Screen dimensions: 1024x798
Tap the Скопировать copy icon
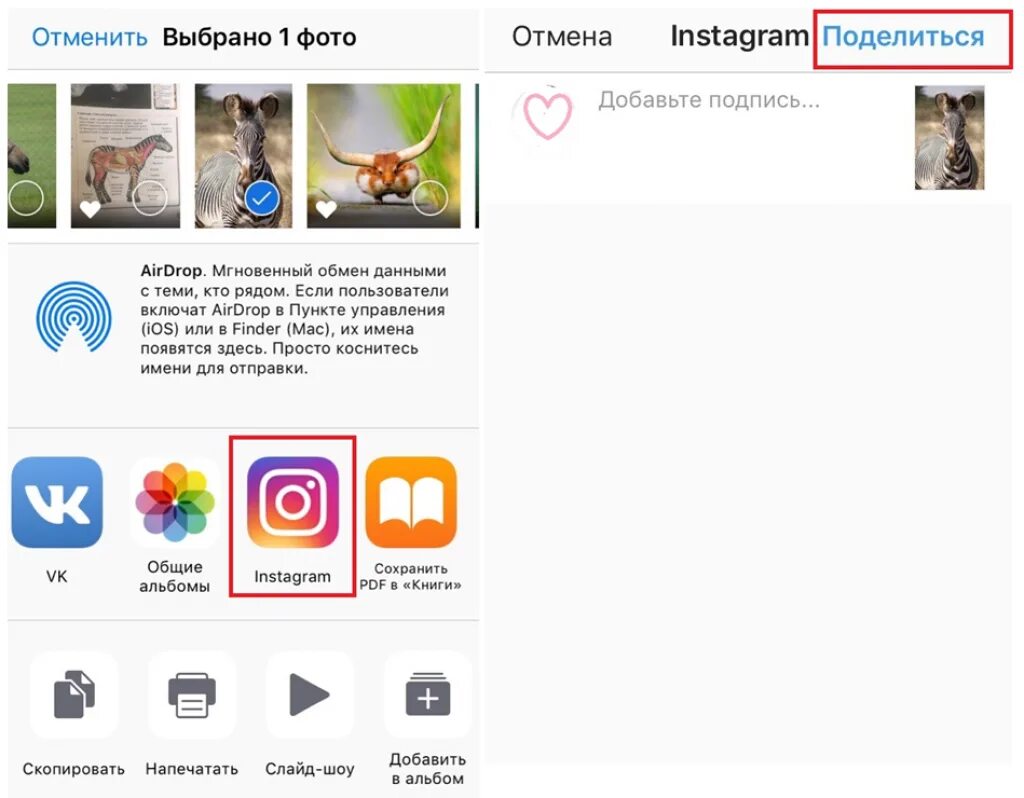tap(74, 695)
